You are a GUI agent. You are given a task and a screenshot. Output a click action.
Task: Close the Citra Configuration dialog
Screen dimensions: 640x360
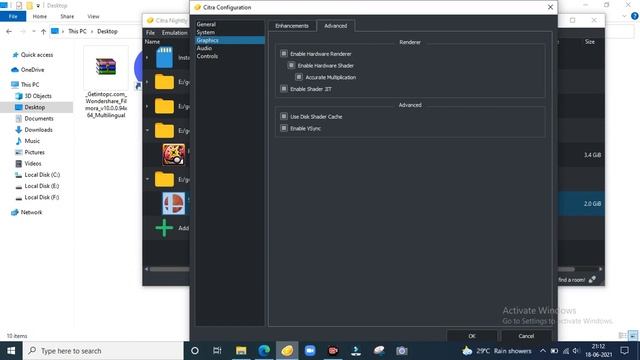(x=550, y=7)
